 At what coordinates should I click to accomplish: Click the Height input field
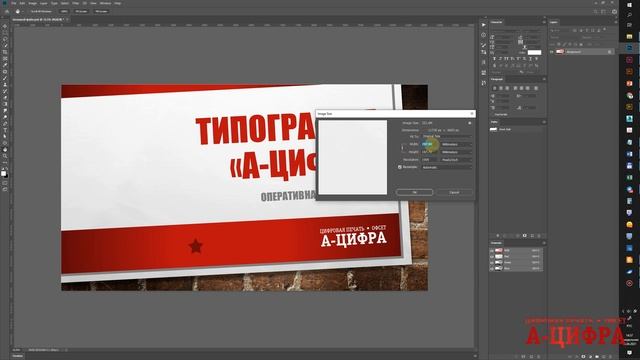tap(431, 152)
